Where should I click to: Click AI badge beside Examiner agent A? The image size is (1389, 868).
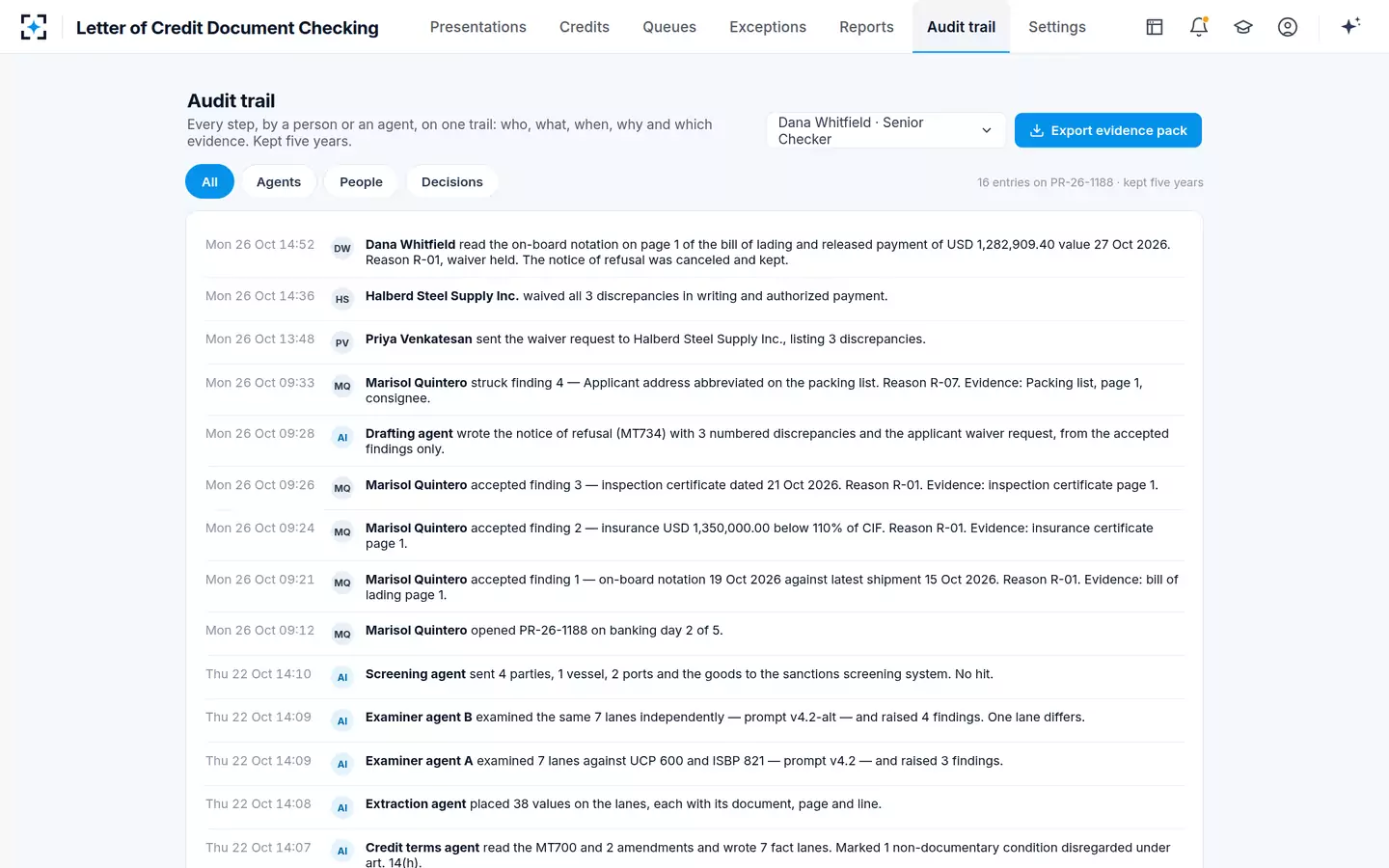point(342,765)
